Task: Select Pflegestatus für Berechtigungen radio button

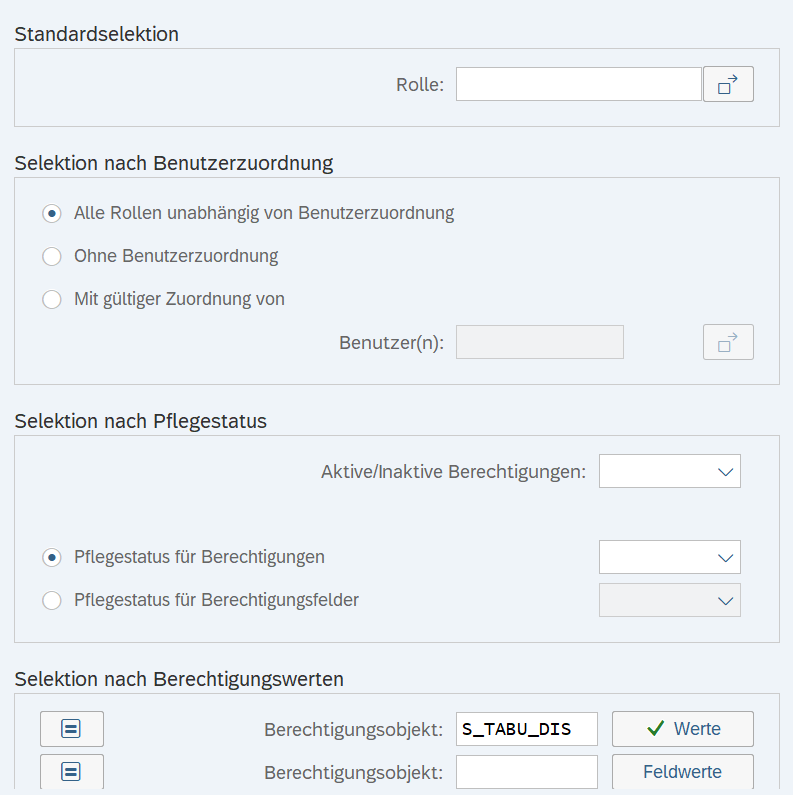Action: pyautogui.click(x=52, y=557)
